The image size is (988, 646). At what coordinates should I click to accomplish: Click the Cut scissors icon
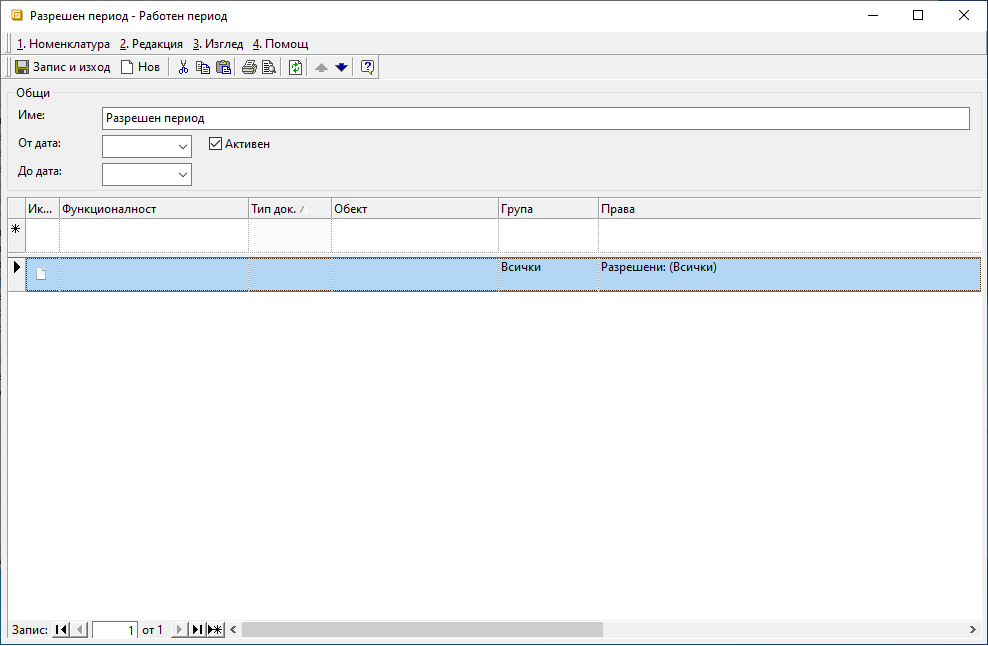tap(183, 67)
